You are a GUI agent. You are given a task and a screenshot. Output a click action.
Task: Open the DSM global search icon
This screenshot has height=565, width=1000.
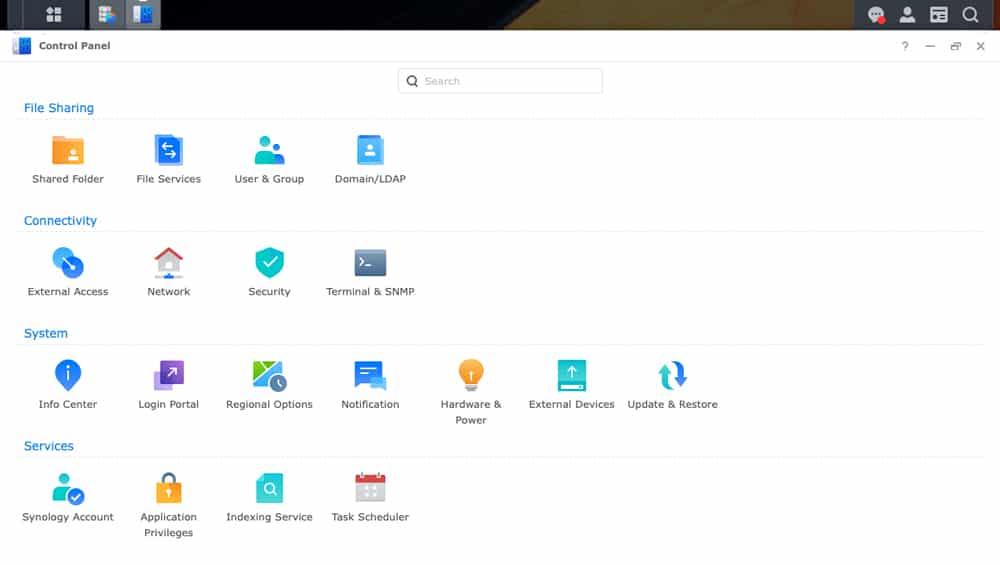(970, 14)
